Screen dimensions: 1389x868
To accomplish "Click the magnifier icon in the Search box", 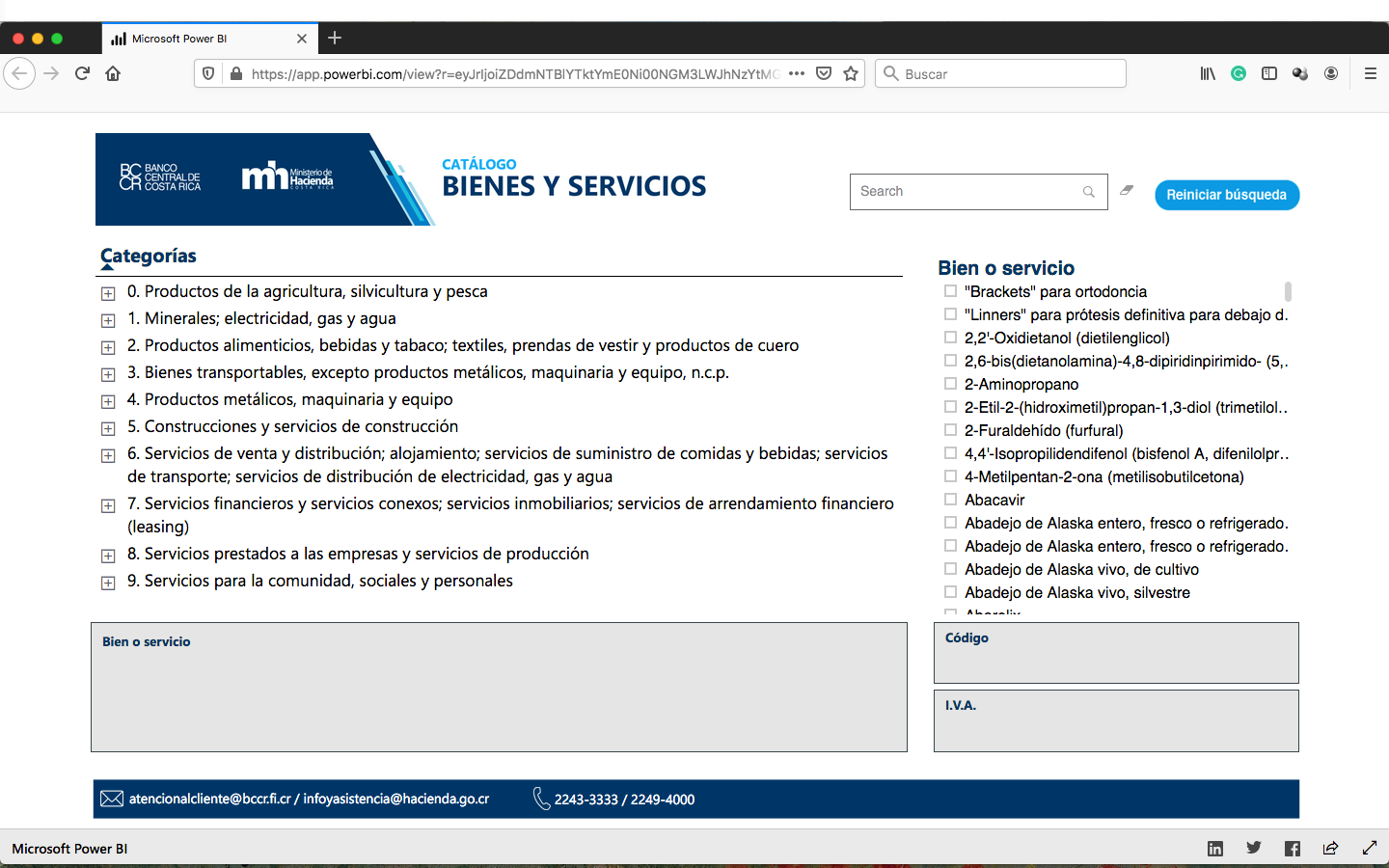I will pyautogui.click(x=1088, y=191).
